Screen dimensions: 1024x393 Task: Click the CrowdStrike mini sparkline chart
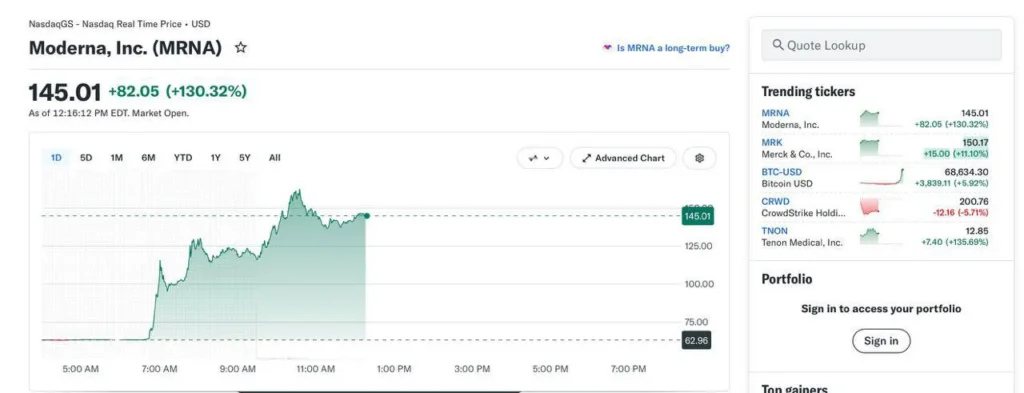pyautogui.click(x=881, y=207)
